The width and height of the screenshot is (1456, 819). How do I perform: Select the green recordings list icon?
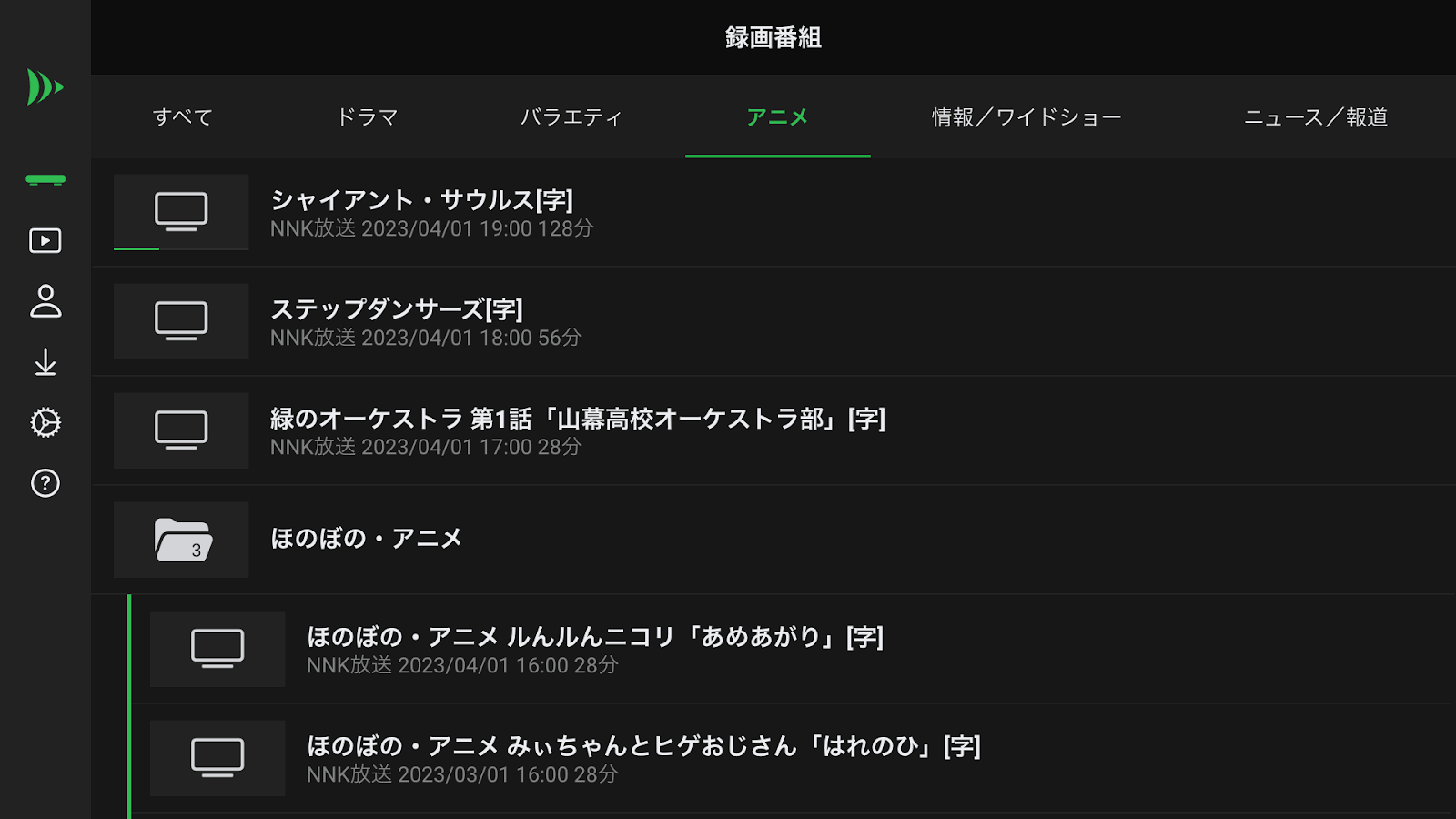tap(44, 179)
